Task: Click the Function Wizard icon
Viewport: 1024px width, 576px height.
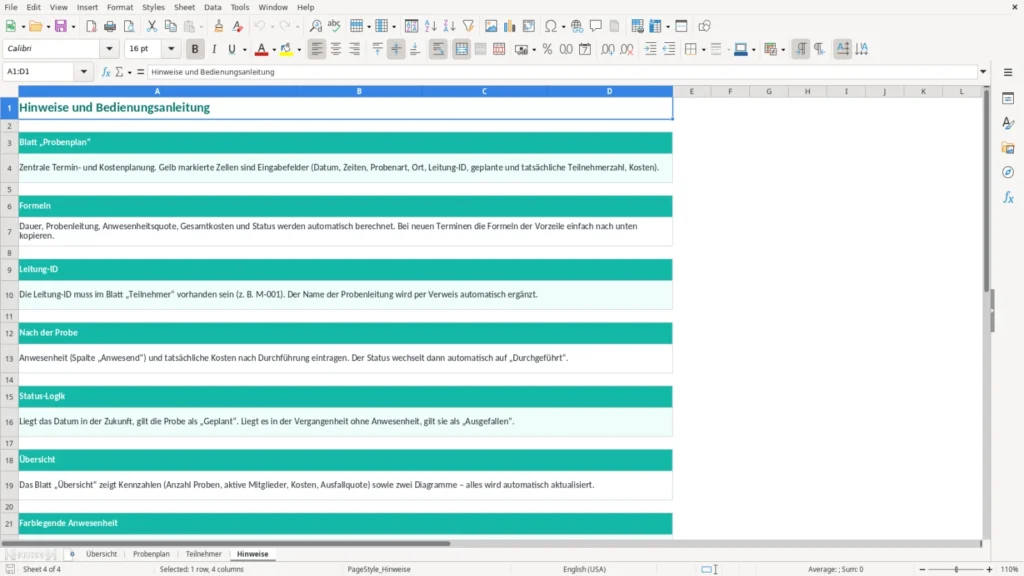Action: pyautogui.click(x=106, y=72)
